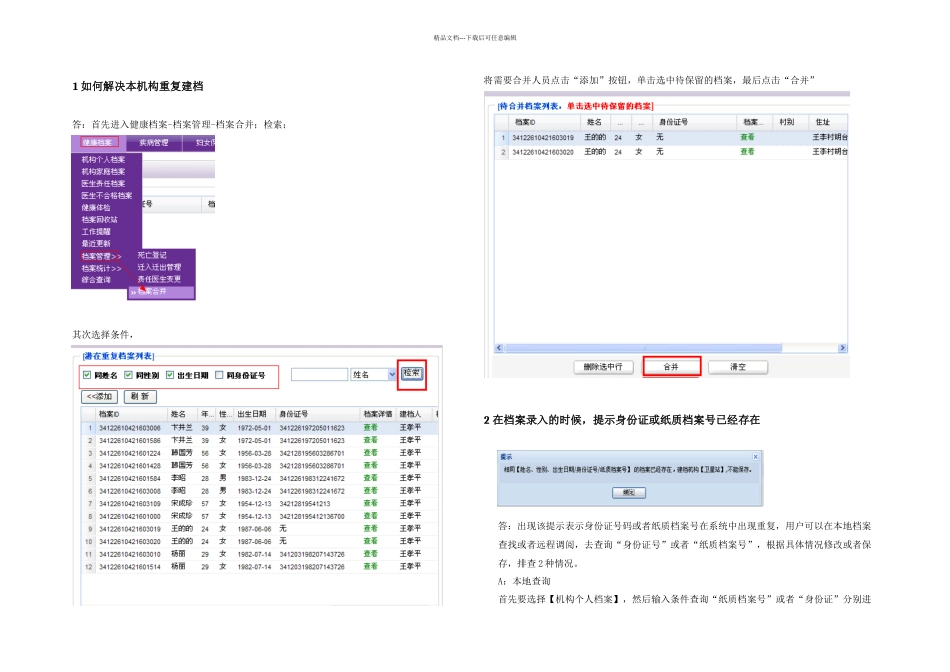Select duplicates row with ID 34122610421603006
The width and height of the screenshot is (950, 672).
[259, 428]
